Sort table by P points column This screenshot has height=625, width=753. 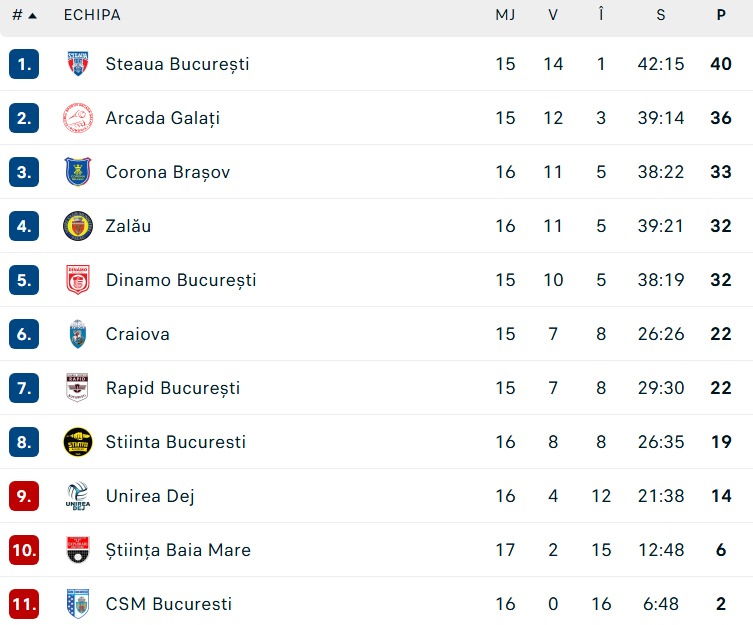[721, 15]
